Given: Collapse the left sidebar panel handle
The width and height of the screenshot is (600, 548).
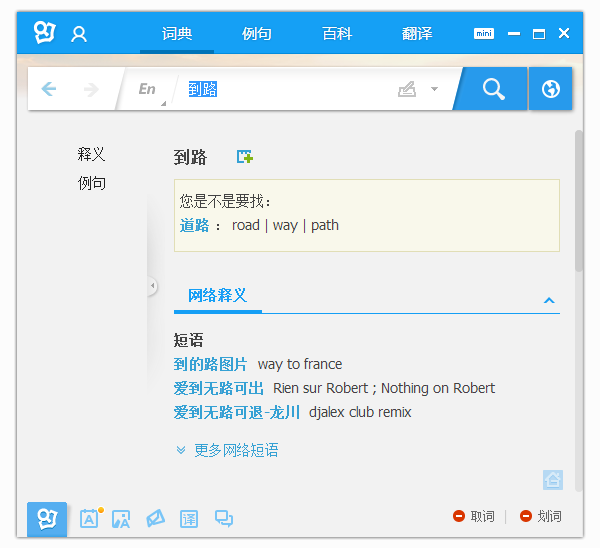Looking at the screenshot, I should pos(153,285).
